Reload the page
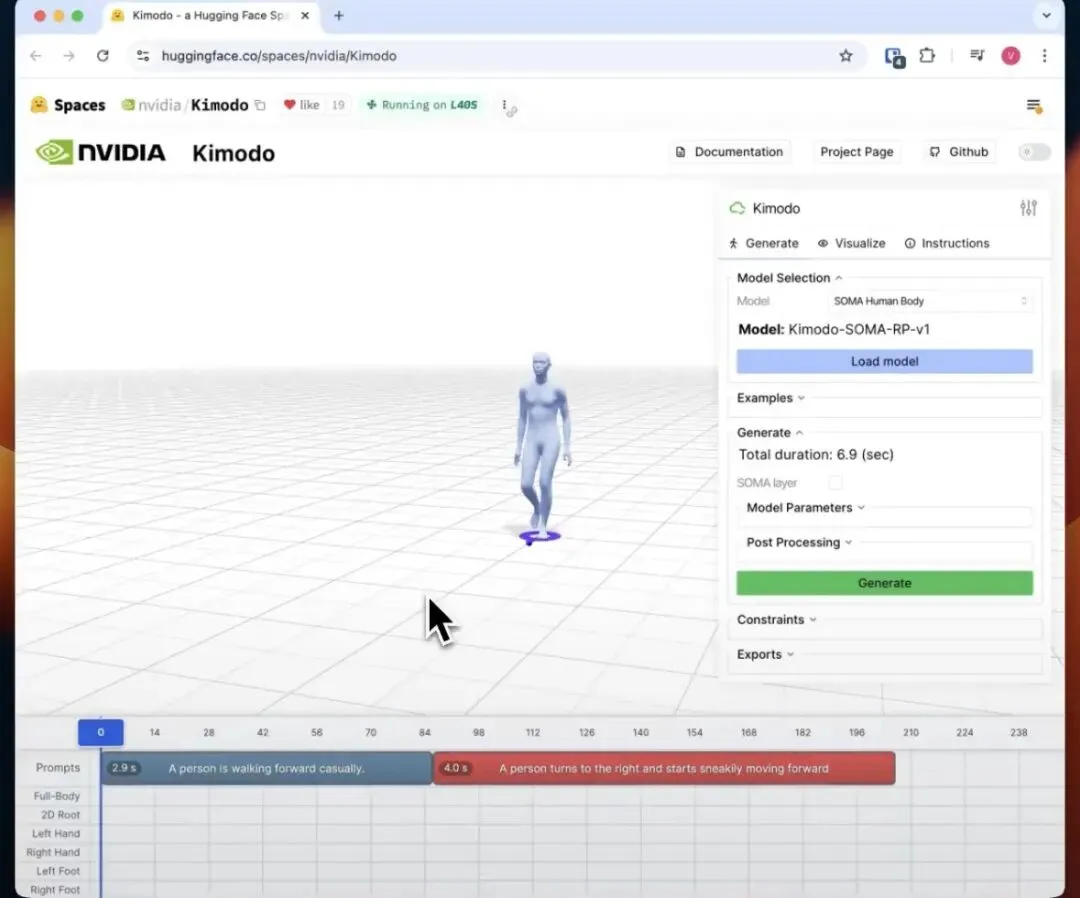1080x898 pixels. click(x=103, y=56)
